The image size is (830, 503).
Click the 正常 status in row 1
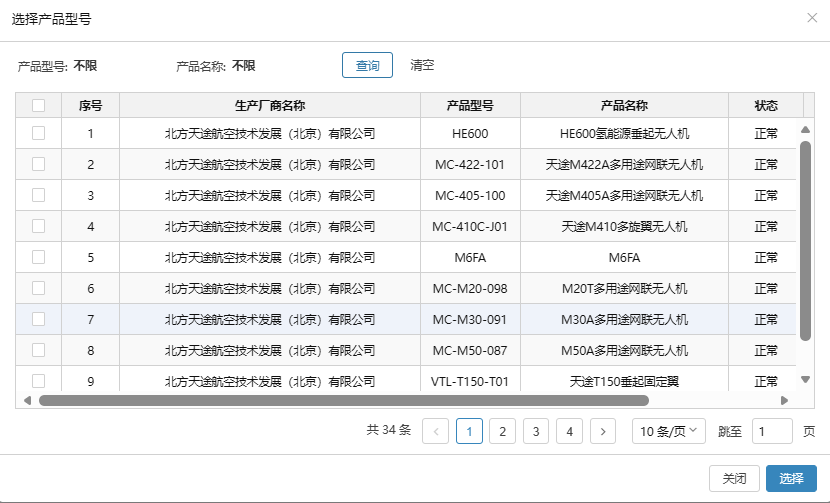click(766, 133)
